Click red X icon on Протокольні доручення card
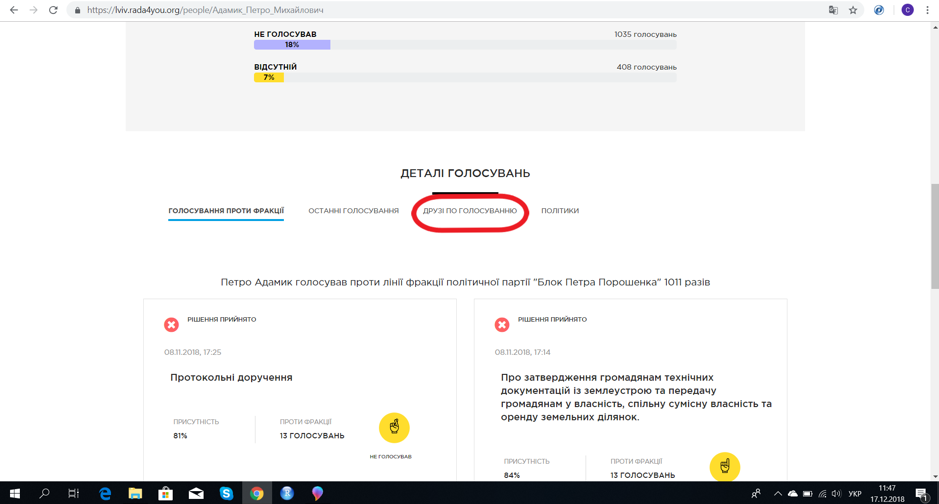Screen dimensions: 939x504 click(171, 324)
